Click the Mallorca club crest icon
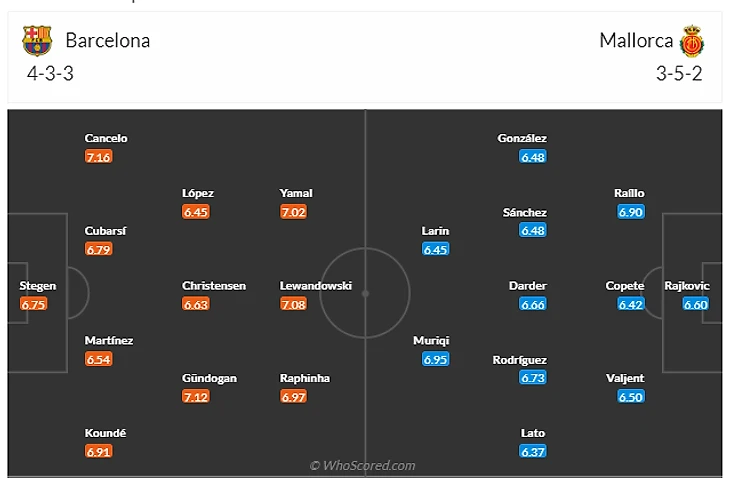Viewport: 730px width, 478px height. coord(692,41)
